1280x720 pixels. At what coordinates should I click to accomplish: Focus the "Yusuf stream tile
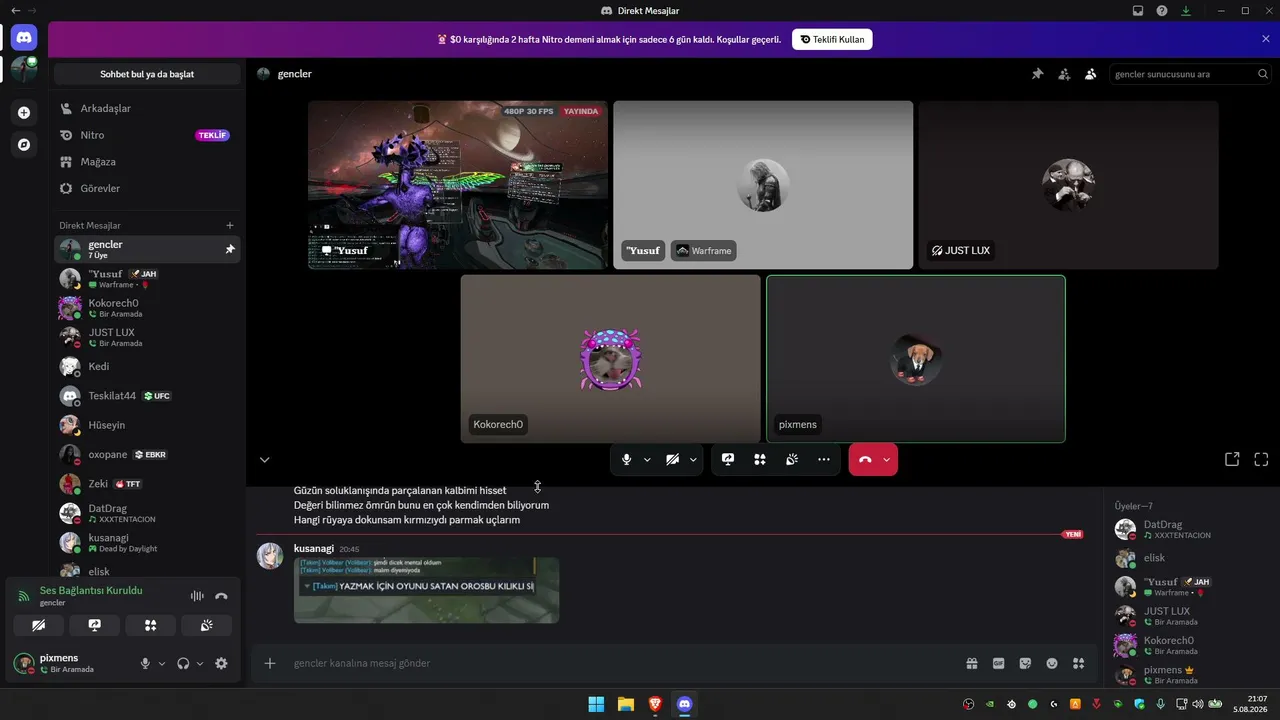[458, 185]
